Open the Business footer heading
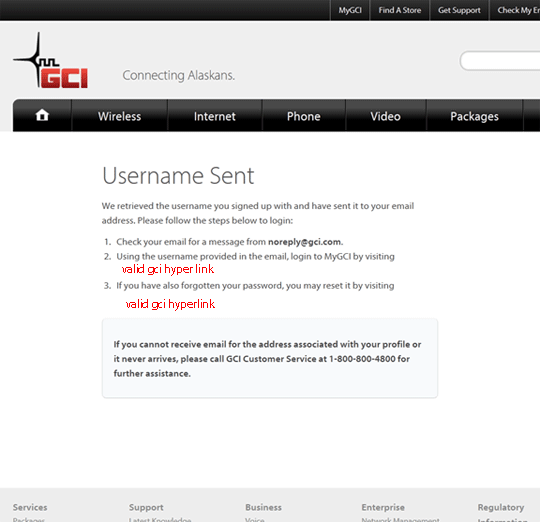 (x=263, y=507)
